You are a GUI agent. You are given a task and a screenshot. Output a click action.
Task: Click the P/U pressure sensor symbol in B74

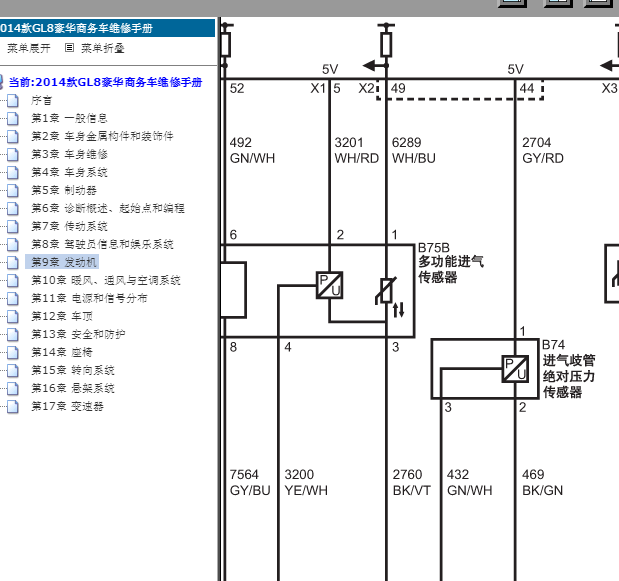pos(515,369)
